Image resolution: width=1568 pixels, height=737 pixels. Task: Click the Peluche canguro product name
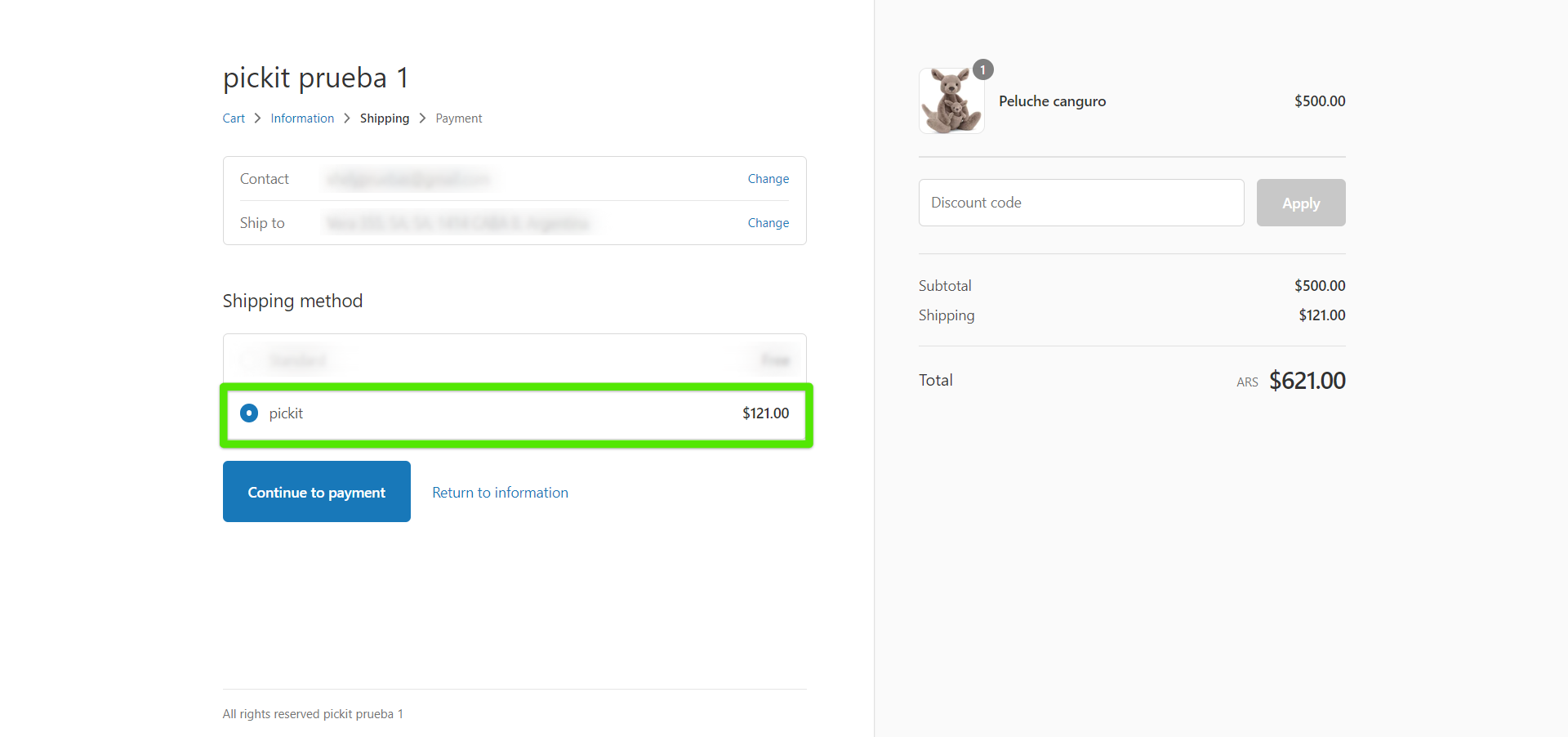pos(1052,101)
